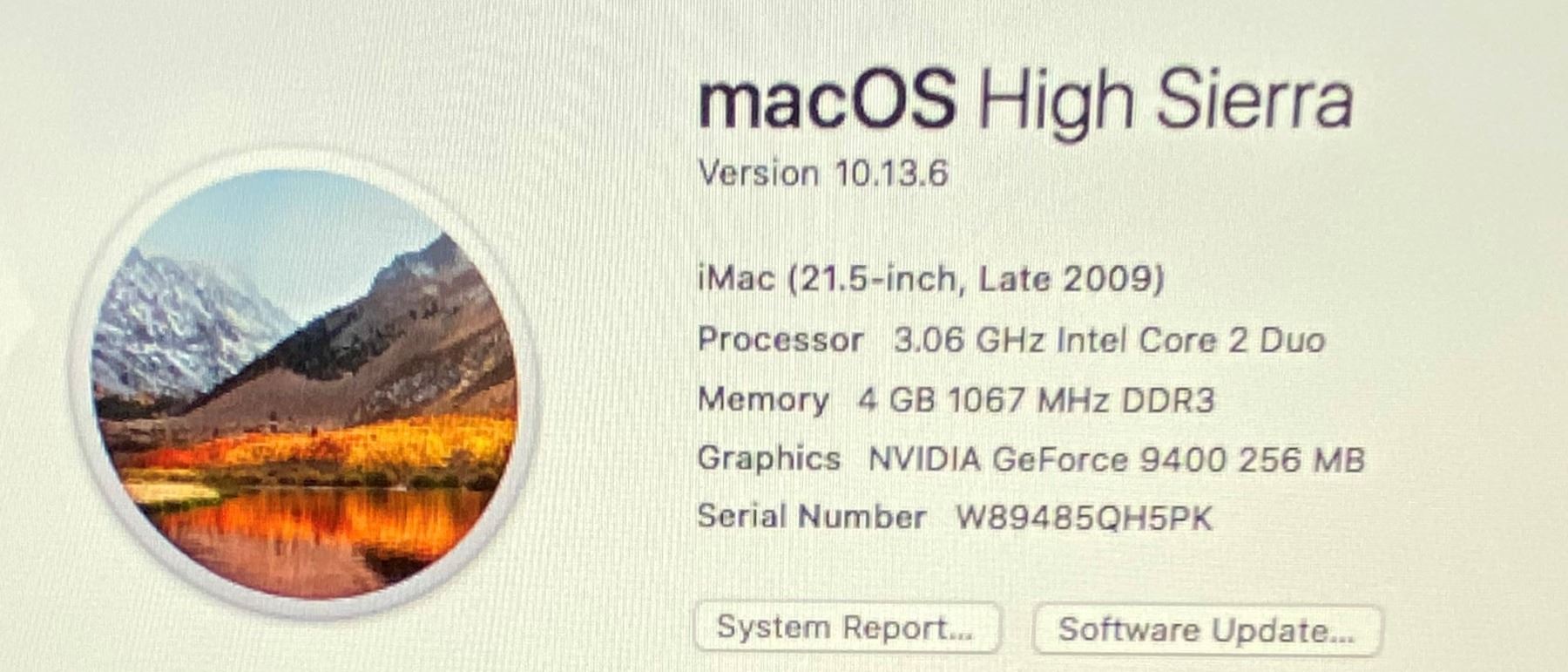Click the Software Update button
This screenshot has width=1568, height=672.
pos(1206,629)
